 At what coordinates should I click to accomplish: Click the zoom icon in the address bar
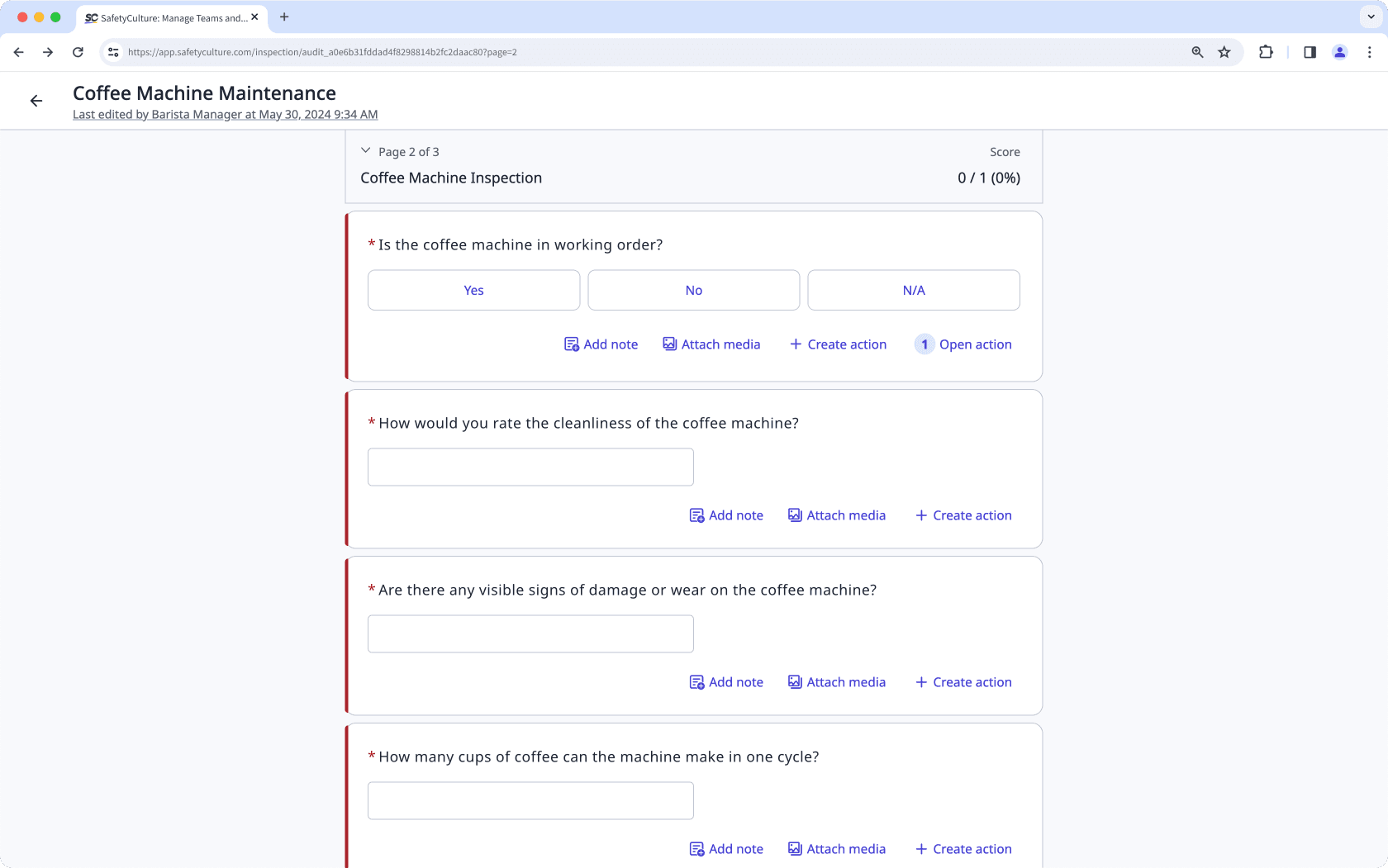tap(1196, 51)
